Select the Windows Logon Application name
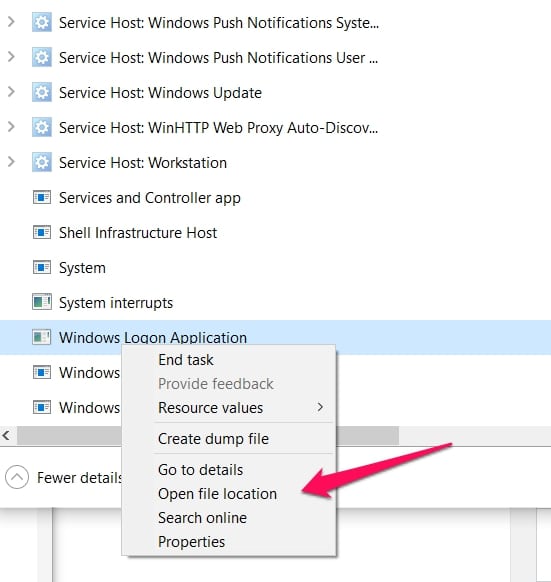Image resolution: width=551 pixels, height=582 pixels. pyautogui.click(x=153, y=338)
